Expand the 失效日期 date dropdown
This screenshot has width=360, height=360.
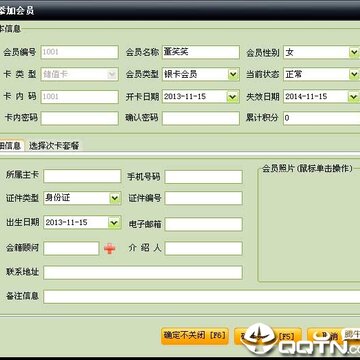(353, 97)
